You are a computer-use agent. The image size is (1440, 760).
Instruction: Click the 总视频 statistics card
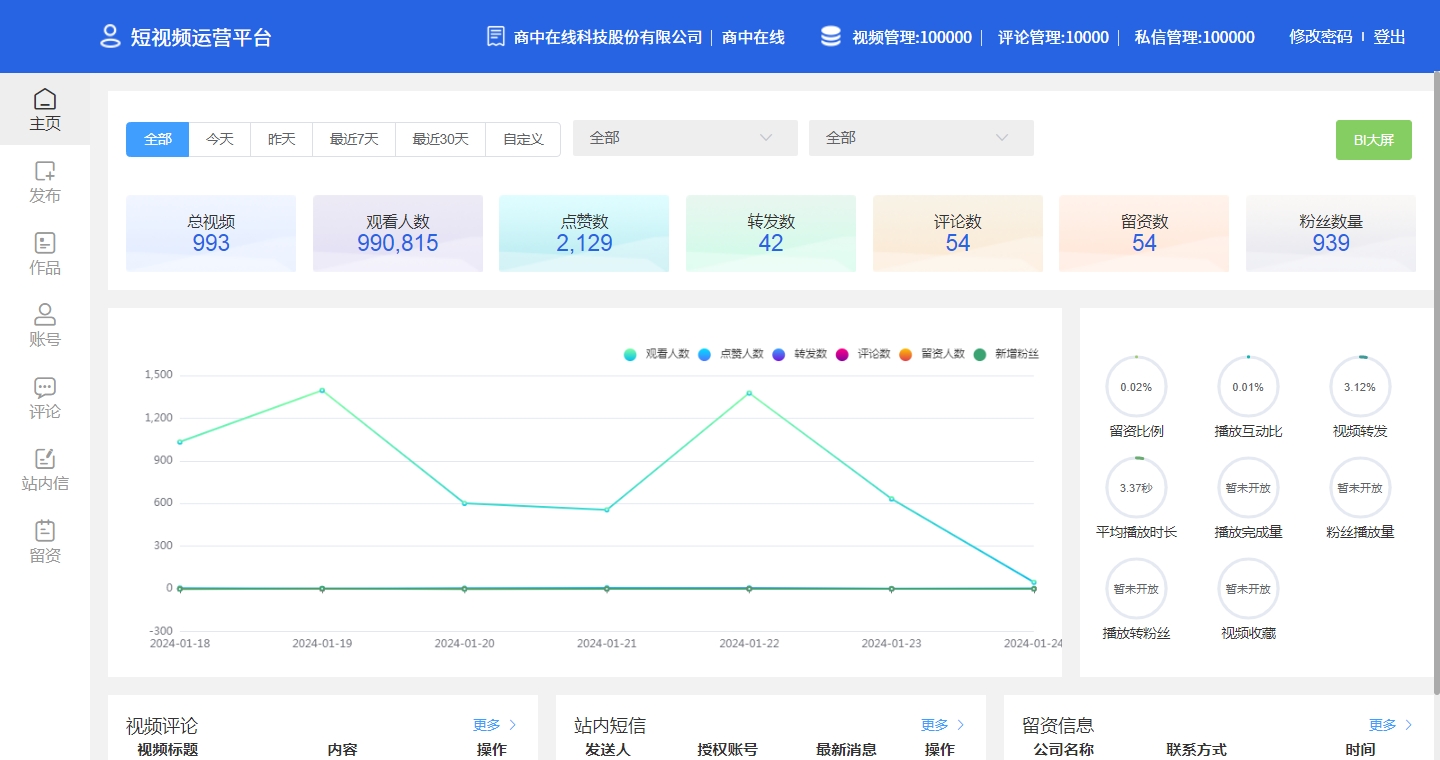(211, 233)
